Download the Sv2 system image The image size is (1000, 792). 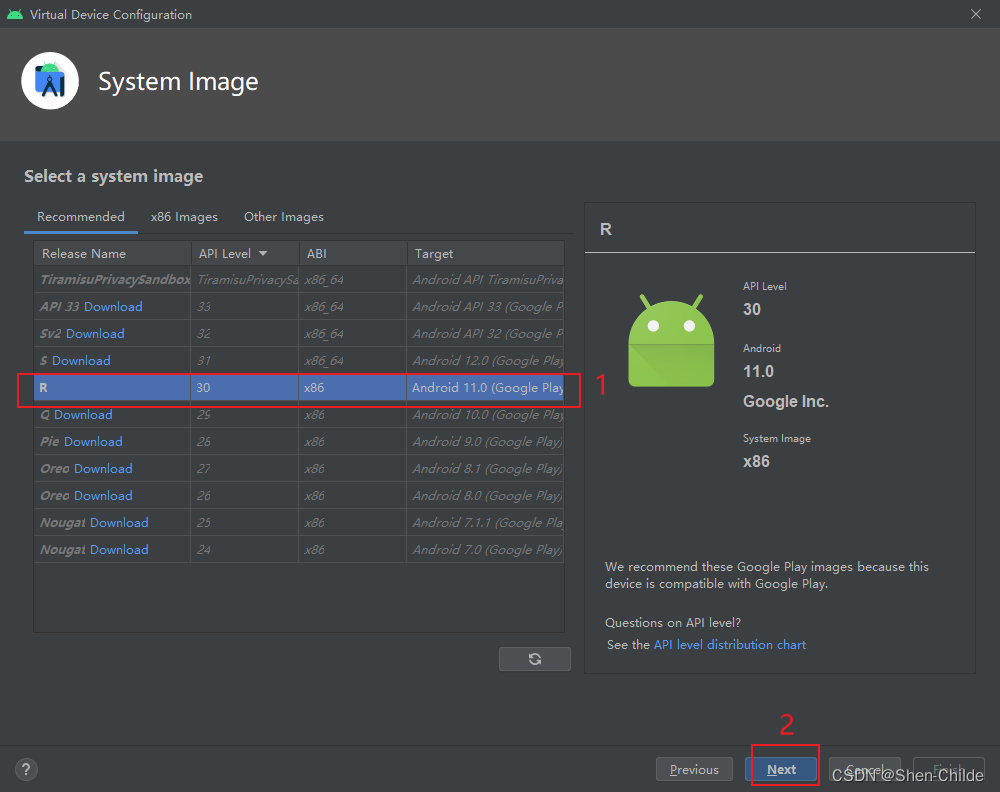pyautogui.click(x=95, y=334)
